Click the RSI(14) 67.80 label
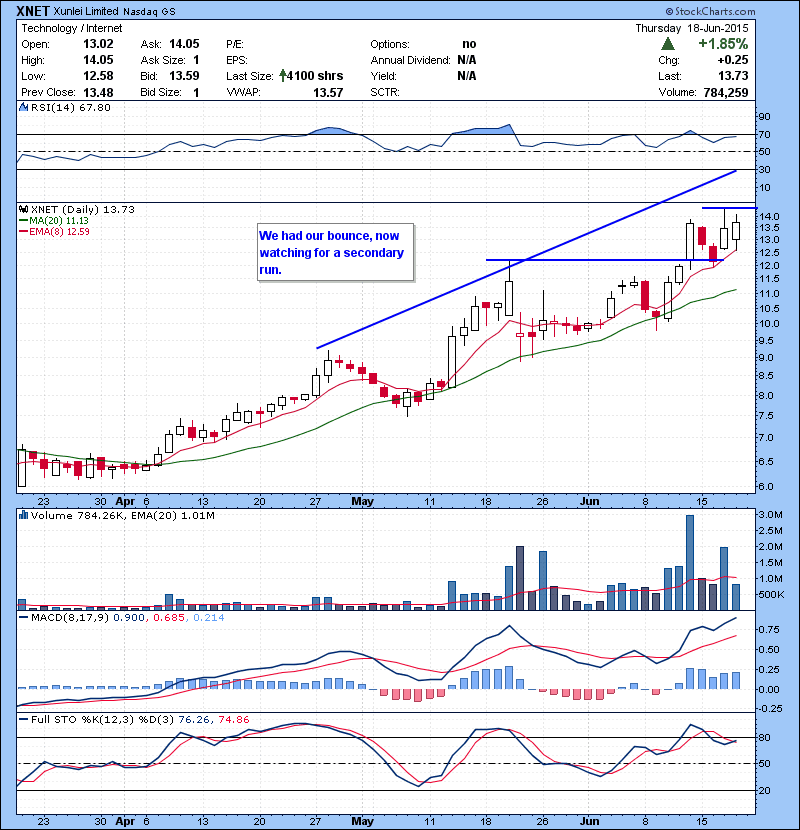 71,107
